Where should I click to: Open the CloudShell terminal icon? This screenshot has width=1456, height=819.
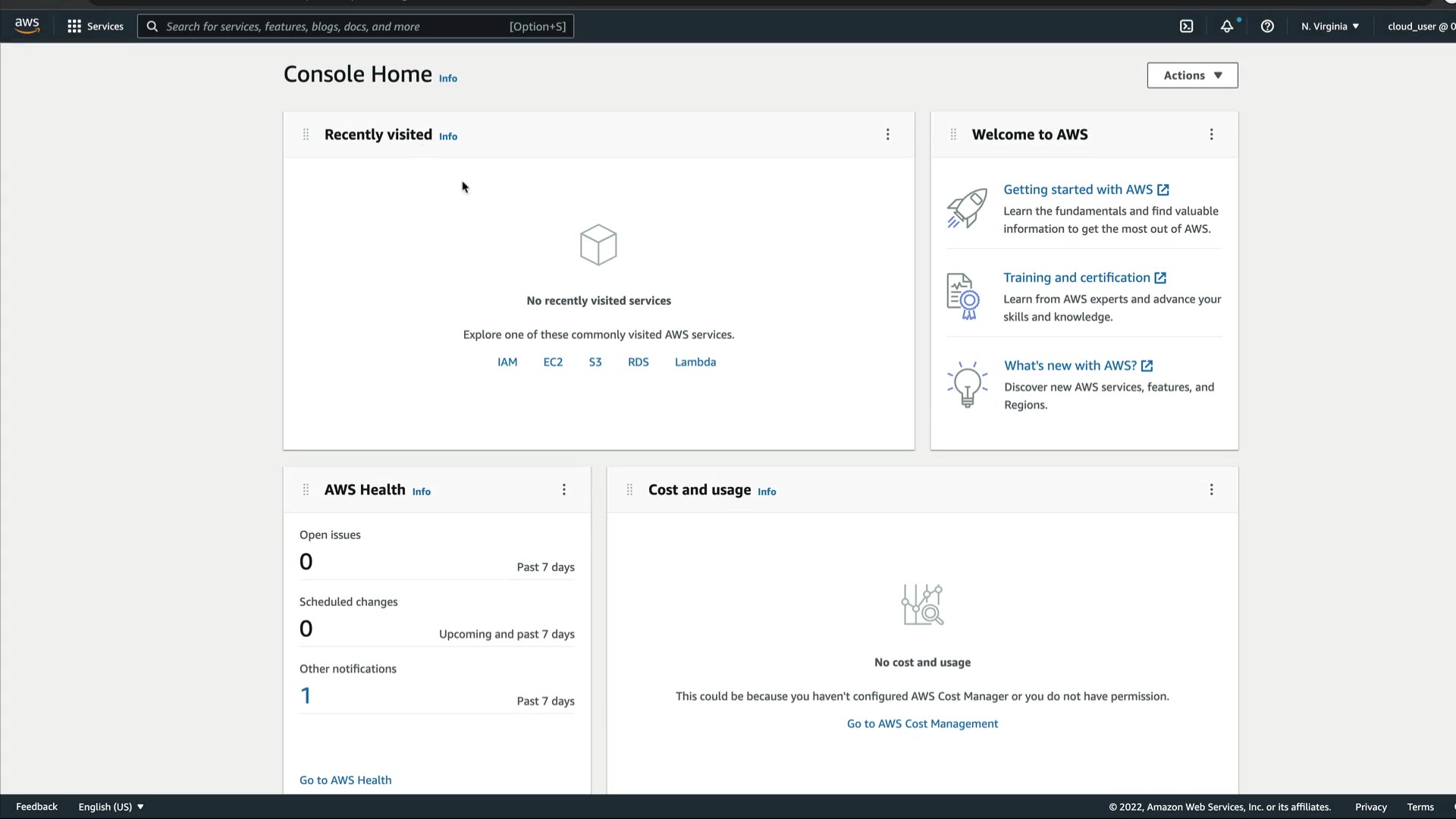click(x=1187, y=27)
